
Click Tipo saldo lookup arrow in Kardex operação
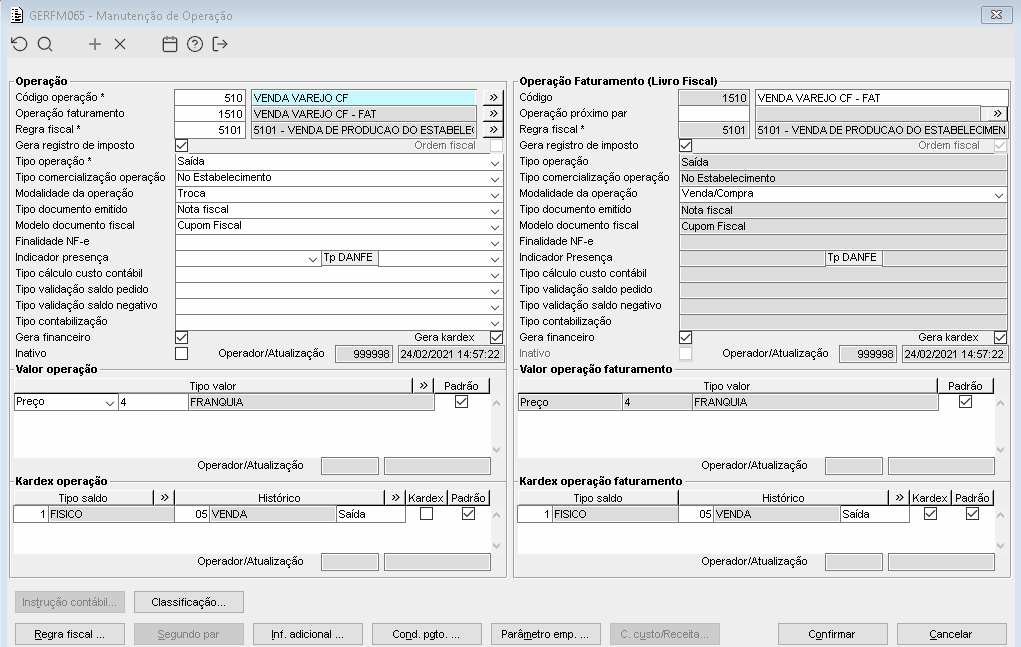click(164, 498)
